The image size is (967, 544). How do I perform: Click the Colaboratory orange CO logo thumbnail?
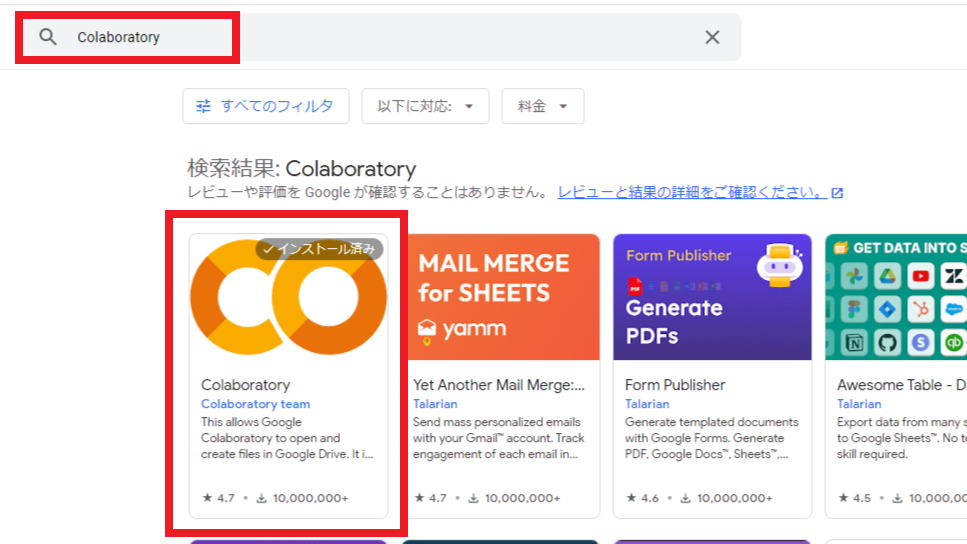[x=288, y=300]
